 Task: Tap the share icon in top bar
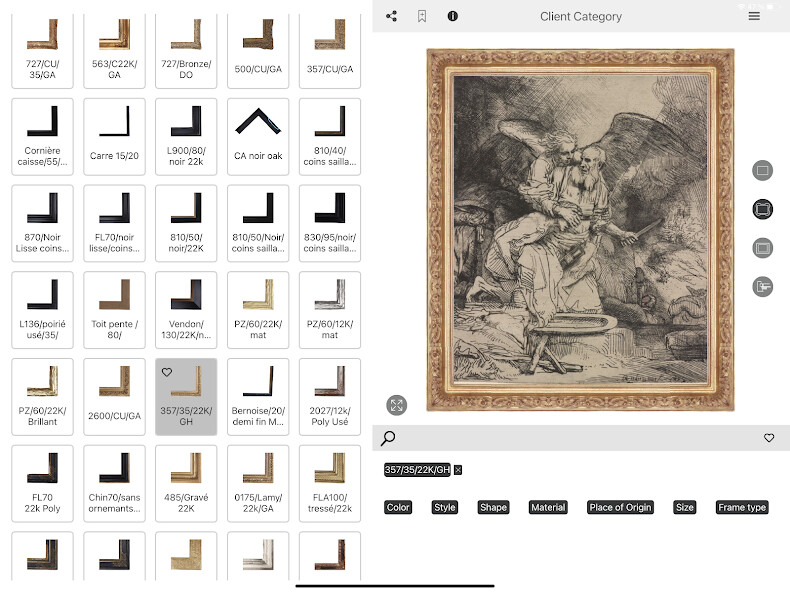click(x=391, y=16)
